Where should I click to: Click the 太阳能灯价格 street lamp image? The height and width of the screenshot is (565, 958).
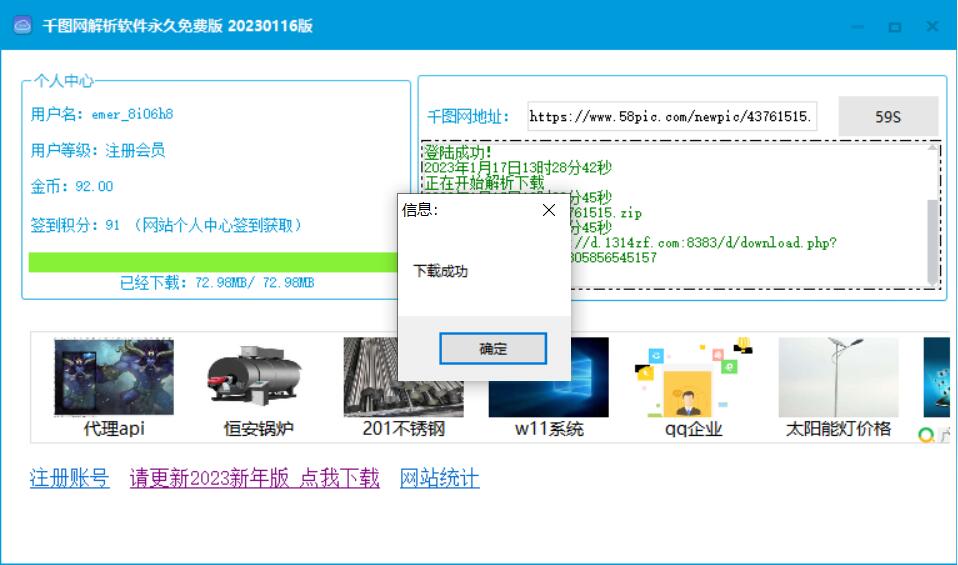pos(838,377)
